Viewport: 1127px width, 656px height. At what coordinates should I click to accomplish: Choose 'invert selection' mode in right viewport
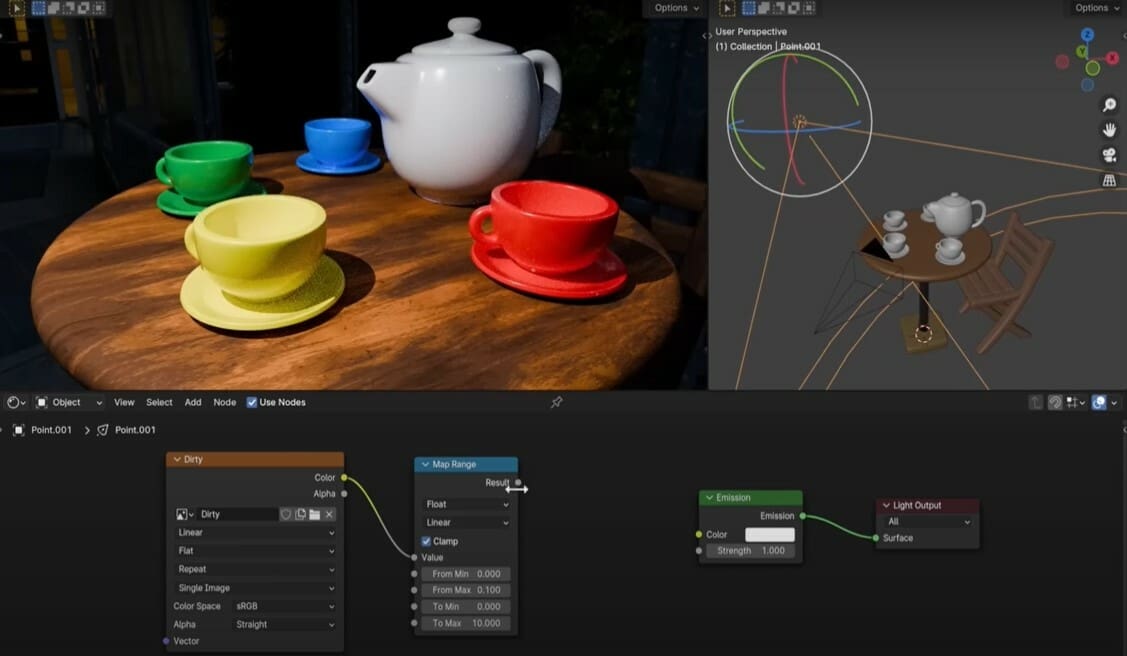pos(794,8)
